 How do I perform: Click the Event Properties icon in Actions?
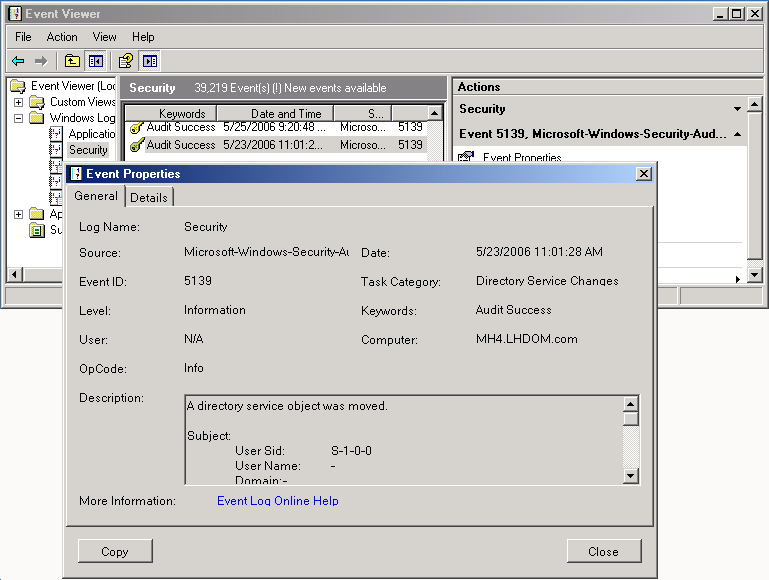point(466,157)
